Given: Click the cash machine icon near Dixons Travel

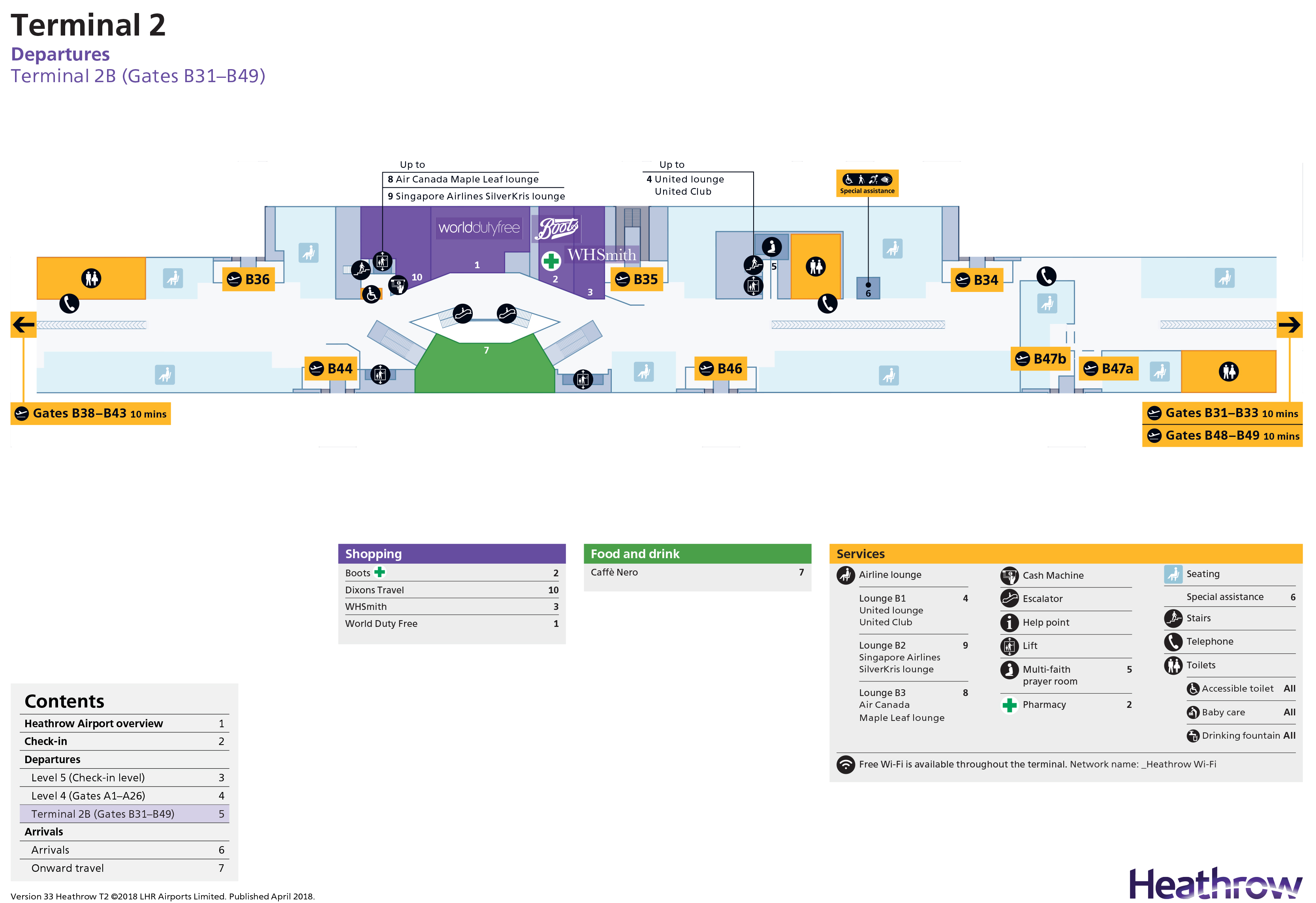Looking at the screenshot, I should (398, 285).
